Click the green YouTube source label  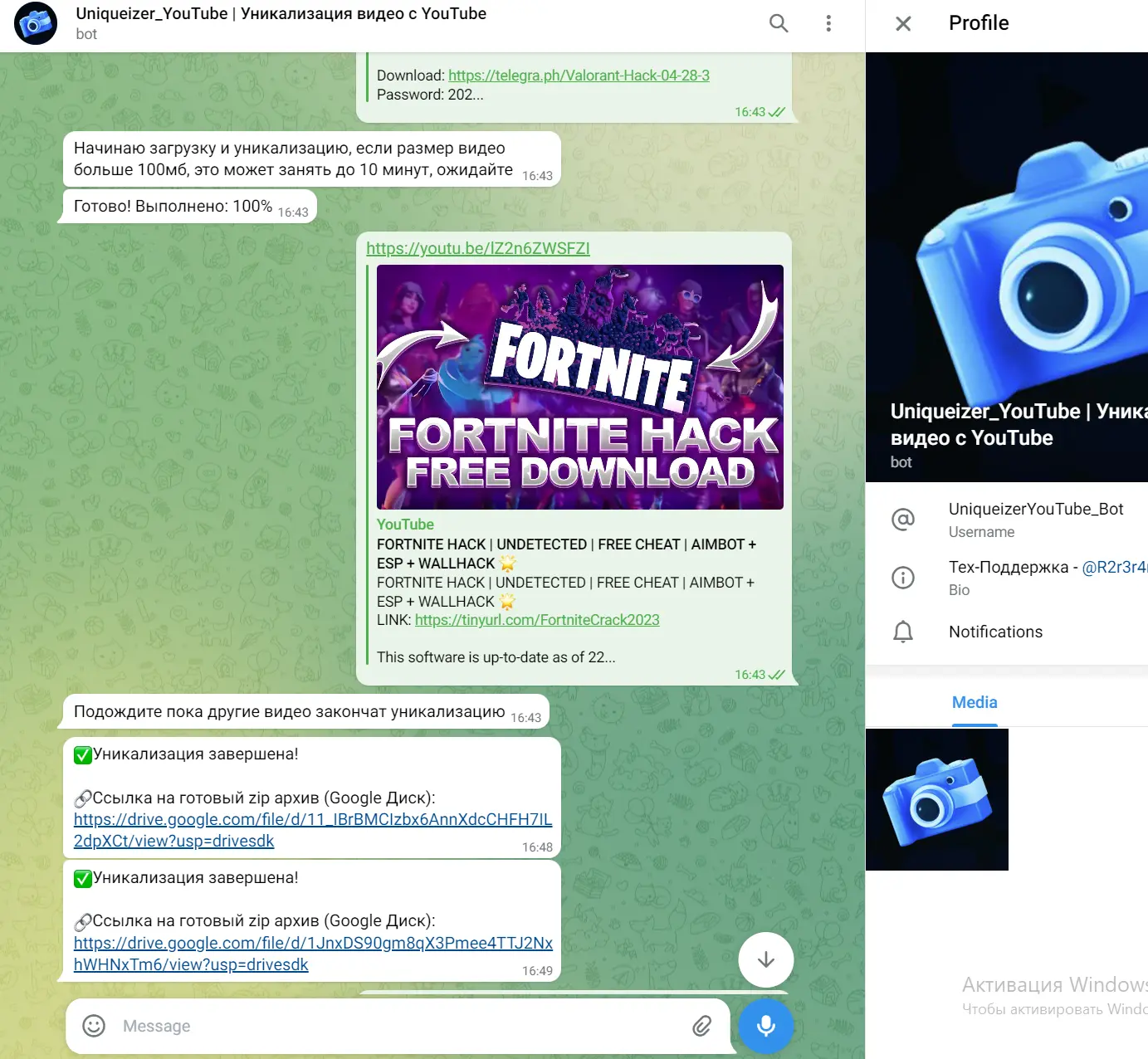405,525
